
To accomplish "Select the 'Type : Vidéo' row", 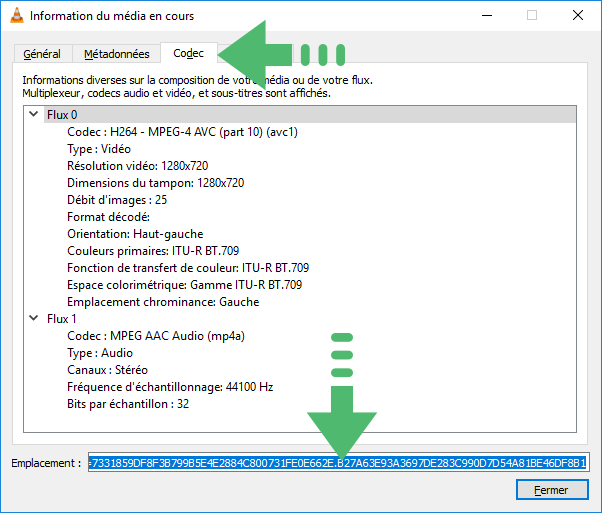I will [x=99, y=149].
